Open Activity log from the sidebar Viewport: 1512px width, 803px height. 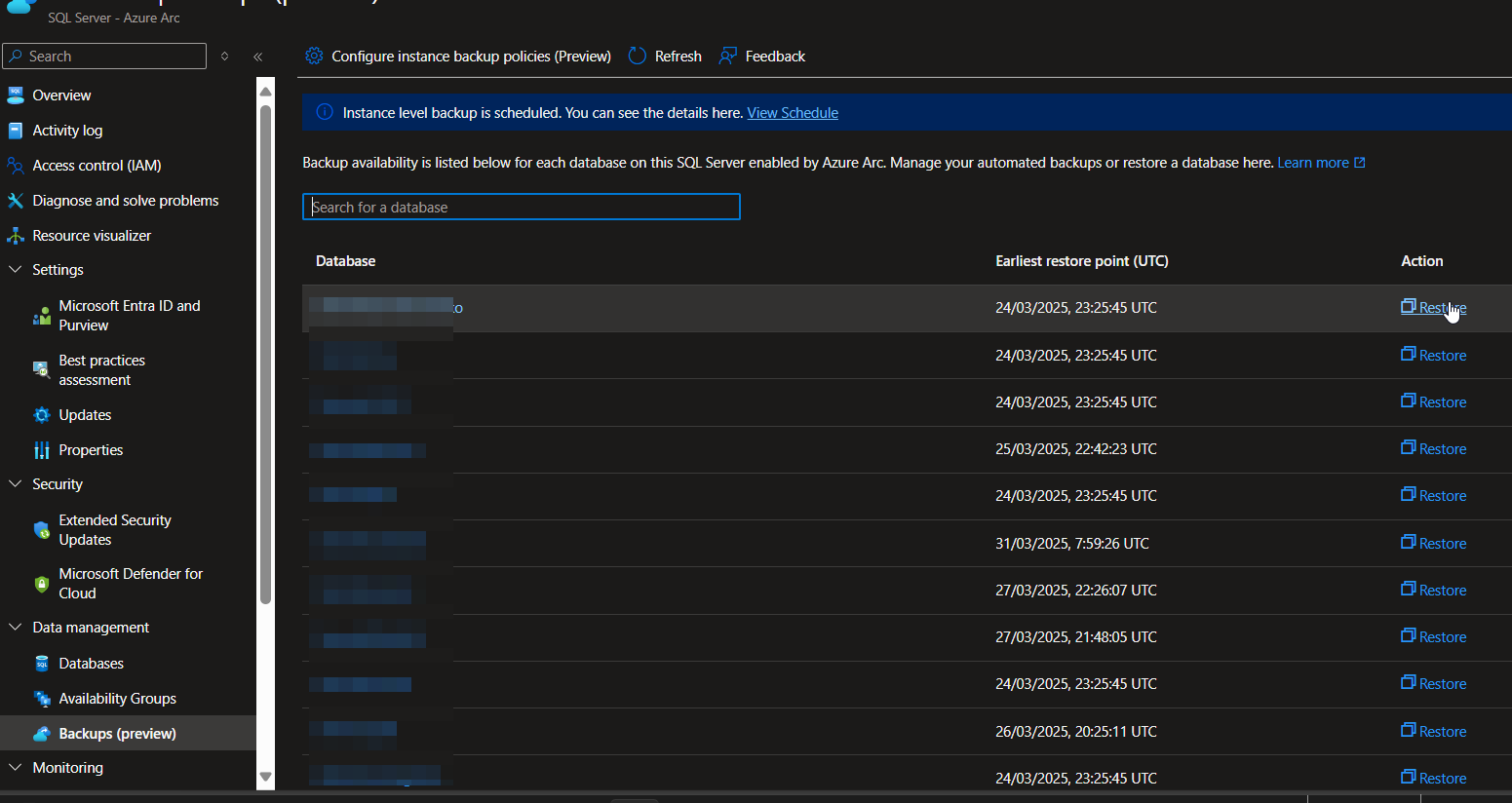click(x=67, y=131)
